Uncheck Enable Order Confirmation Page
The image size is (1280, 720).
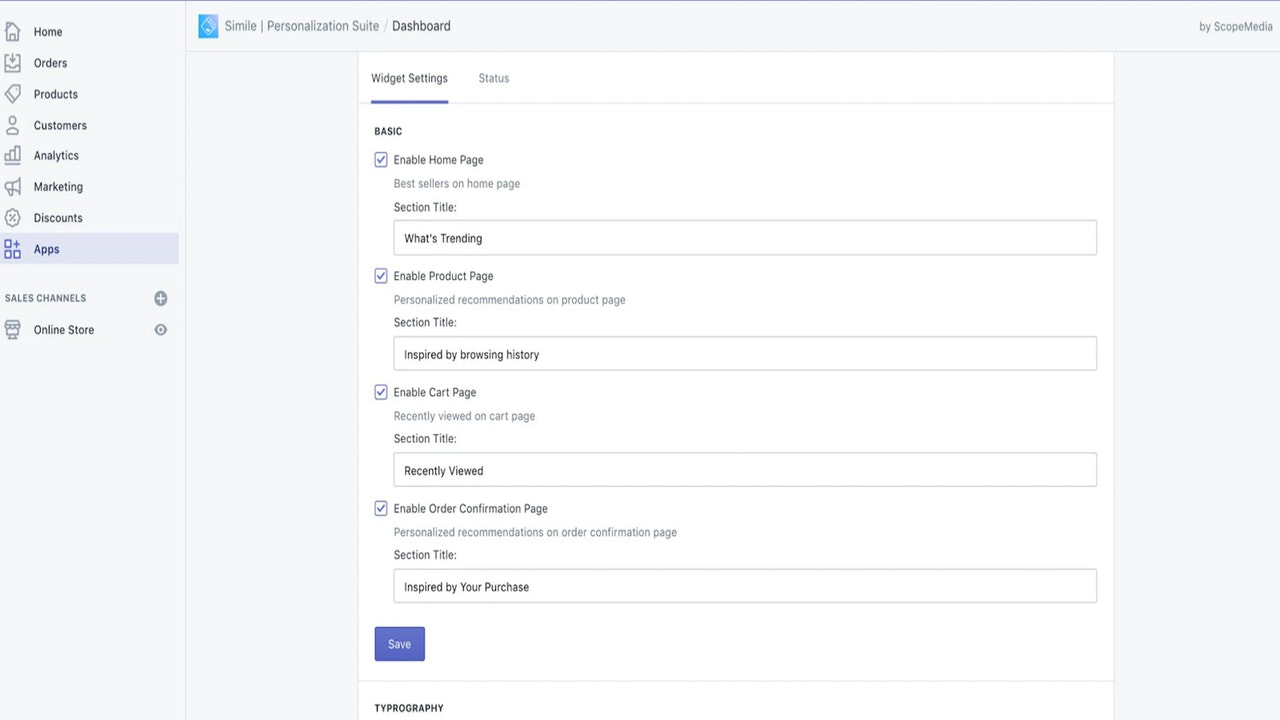click(x=381, y=507)
